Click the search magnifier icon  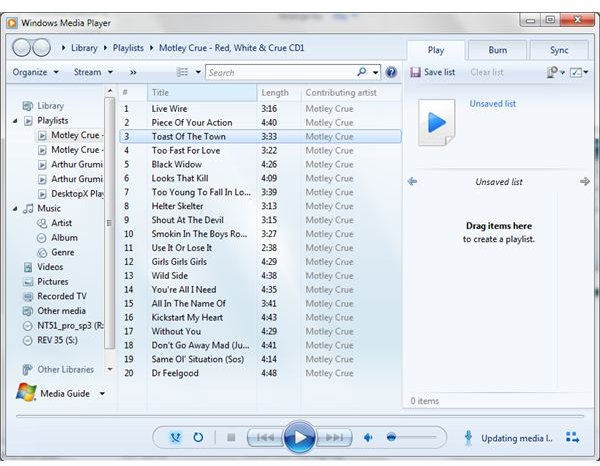click(362, 72)
